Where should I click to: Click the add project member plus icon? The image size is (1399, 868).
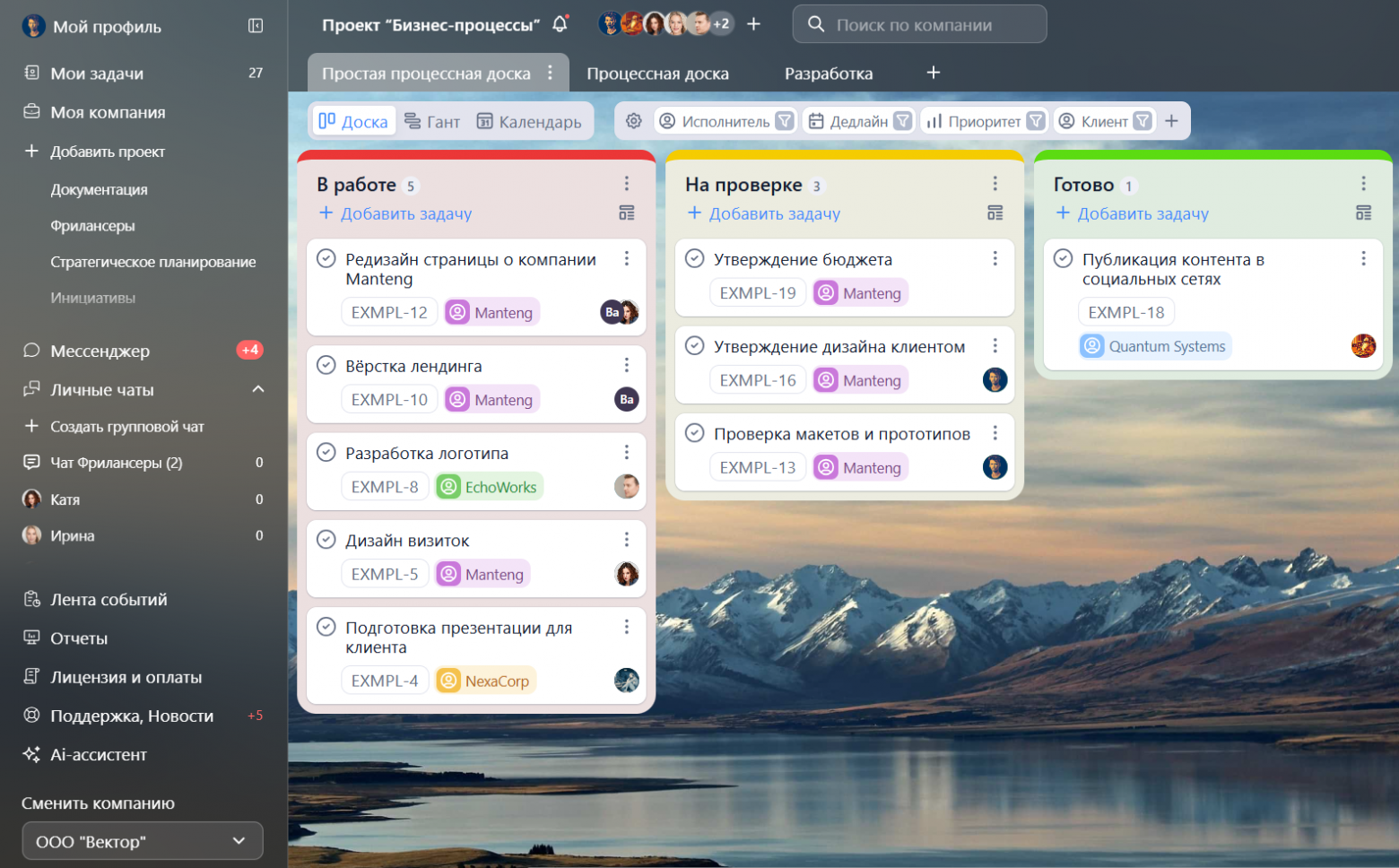point(753,24)
